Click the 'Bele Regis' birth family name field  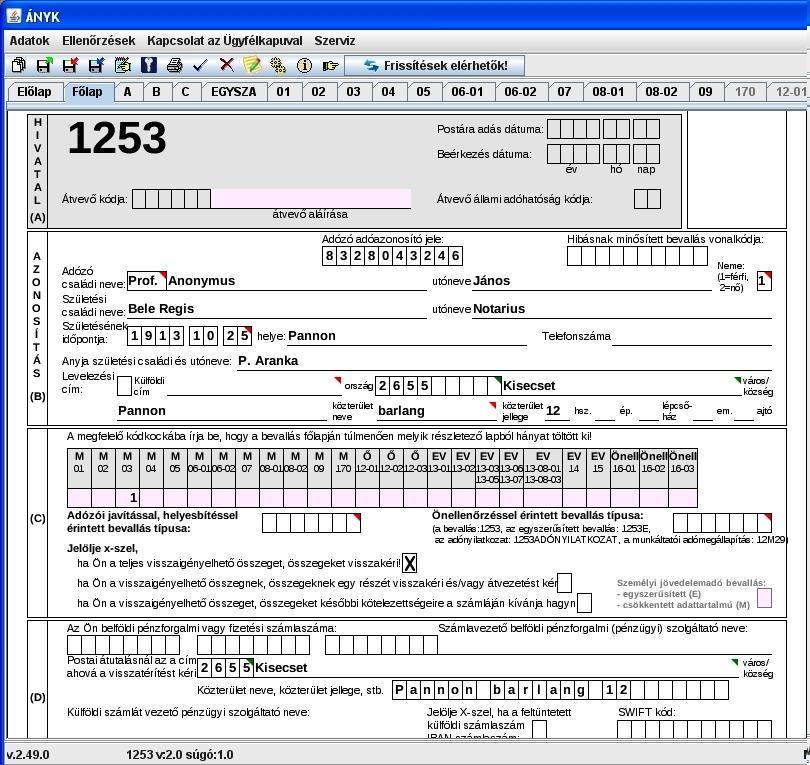tap(277, 309)
